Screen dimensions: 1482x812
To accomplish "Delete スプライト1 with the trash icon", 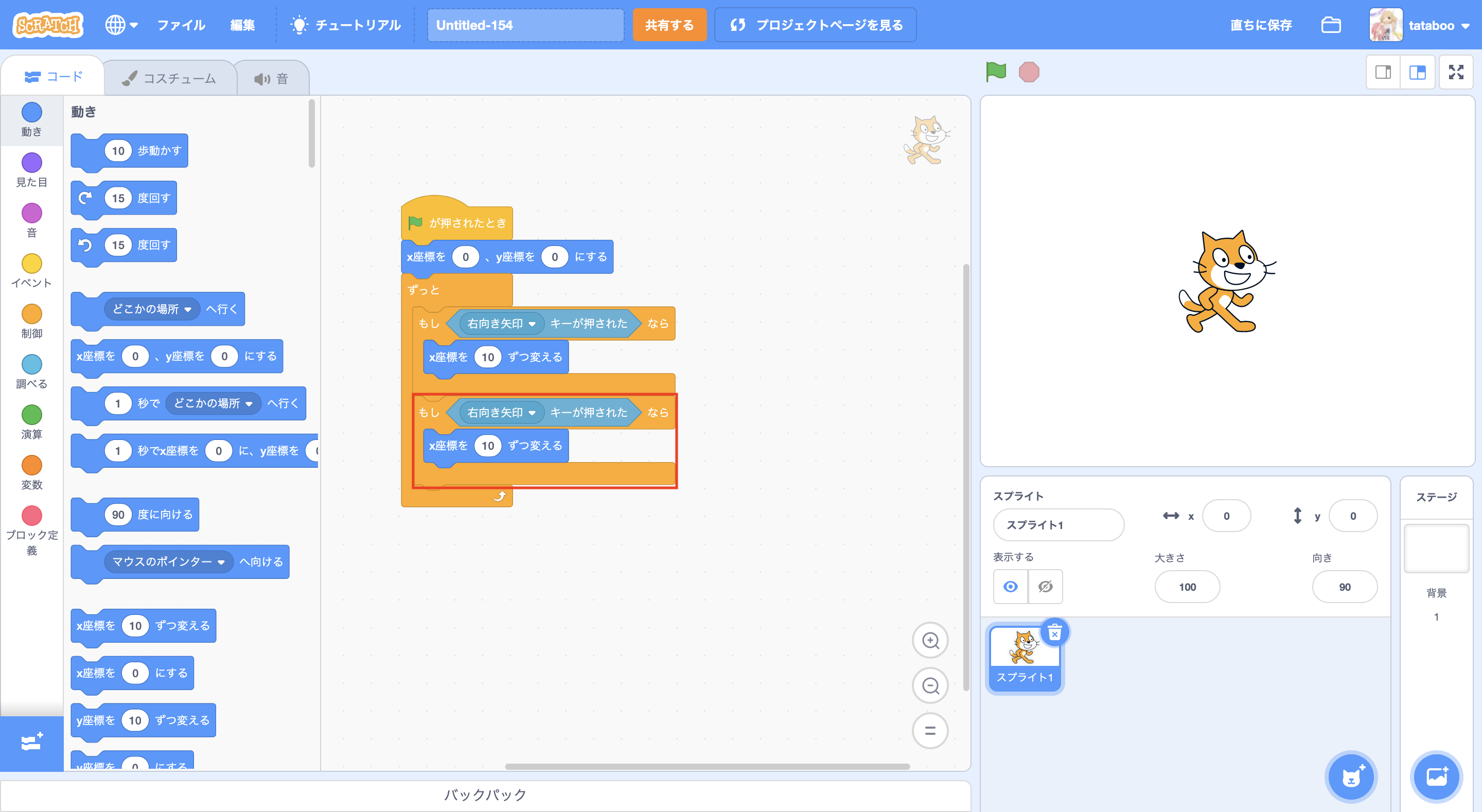I will [1054, 633].
